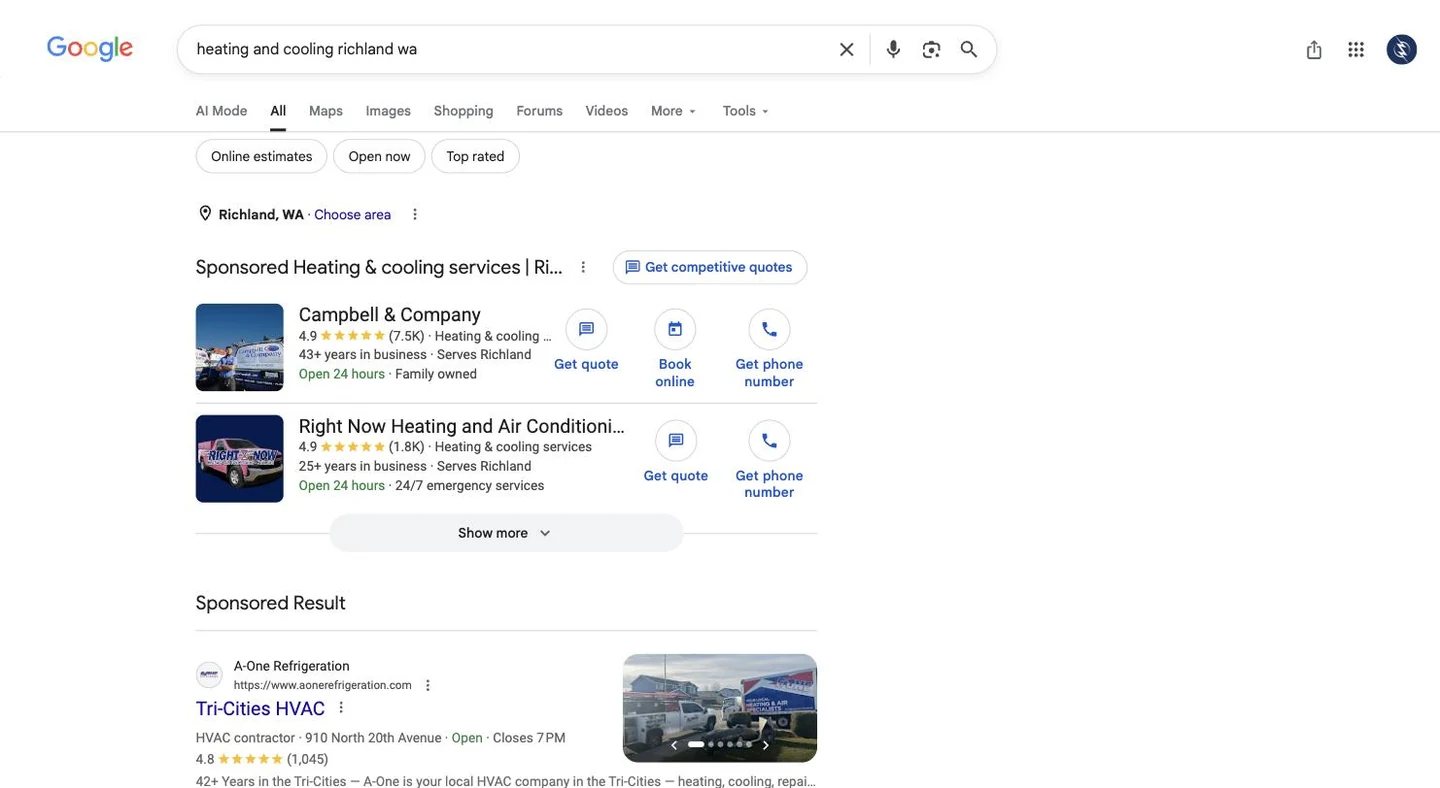The width and height of the screenshot is (1440, 788).
Task: Apply the Top rated filter chip
Action: [x=475, y=156]
